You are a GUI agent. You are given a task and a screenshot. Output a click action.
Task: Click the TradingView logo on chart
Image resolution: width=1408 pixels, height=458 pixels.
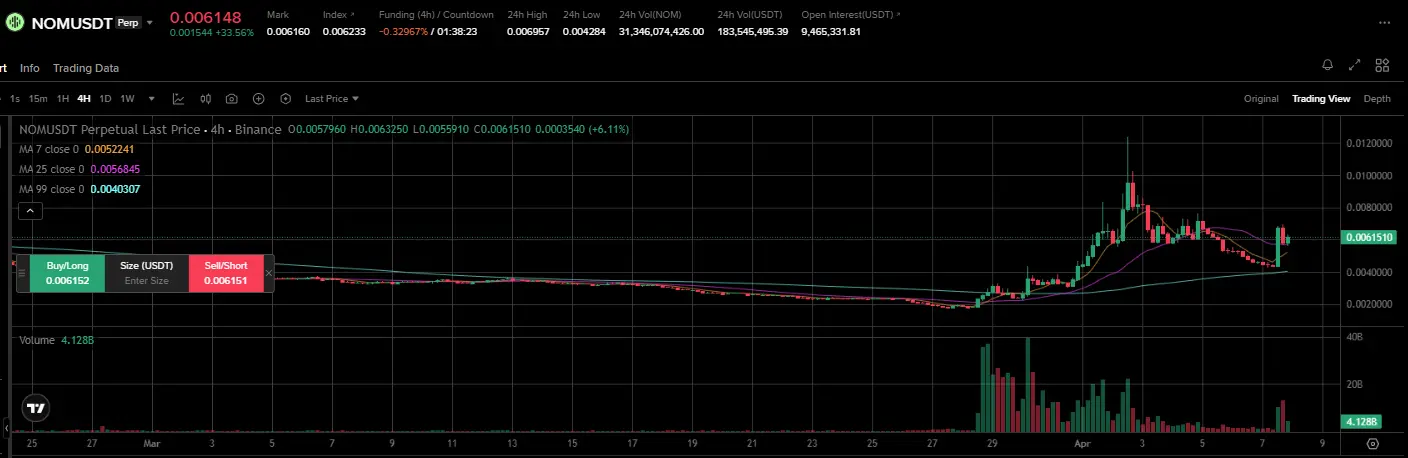click(x=36, y=408)
